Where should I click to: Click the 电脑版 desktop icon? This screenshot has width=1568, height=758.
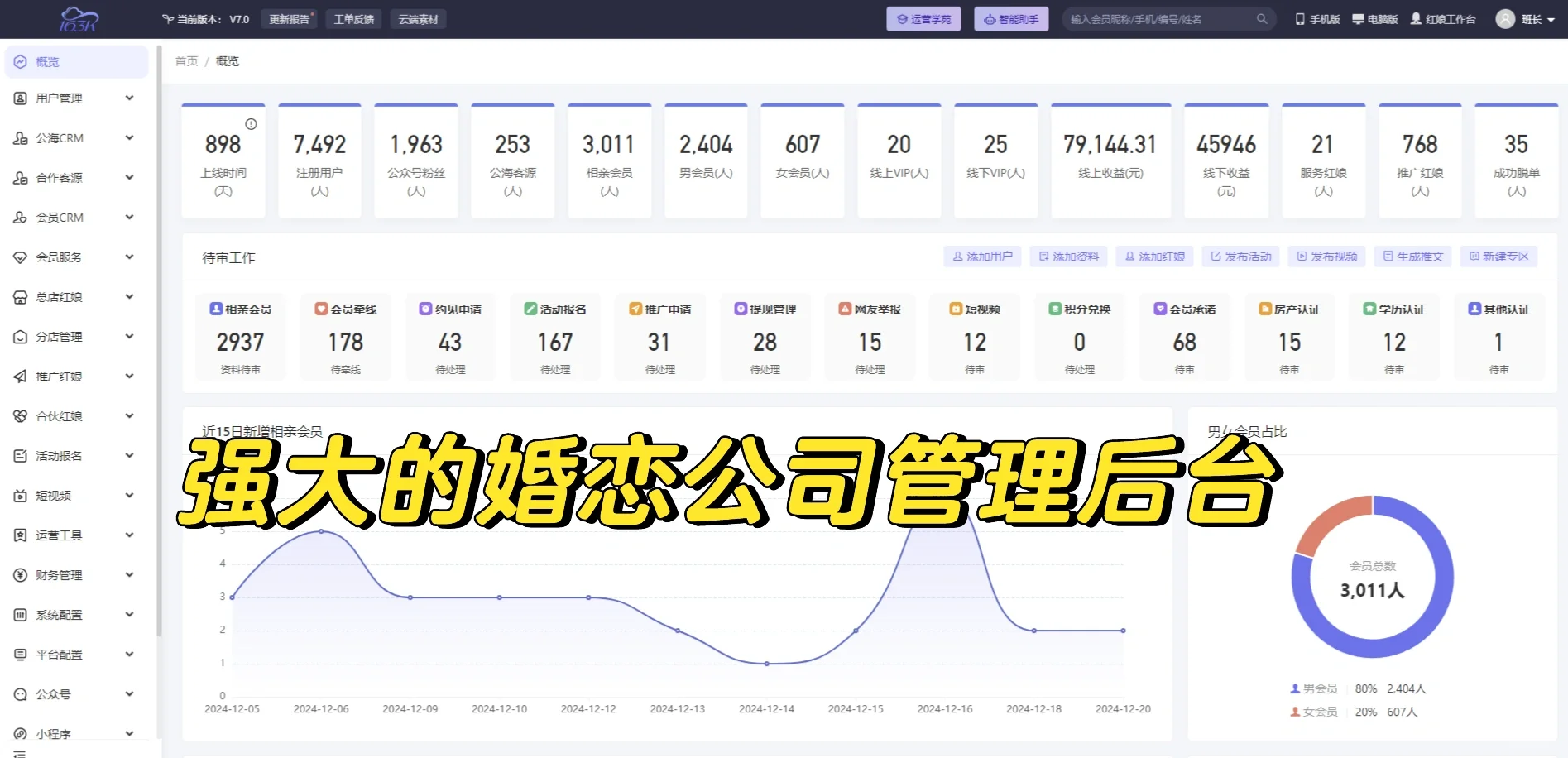click(1356, 17)
